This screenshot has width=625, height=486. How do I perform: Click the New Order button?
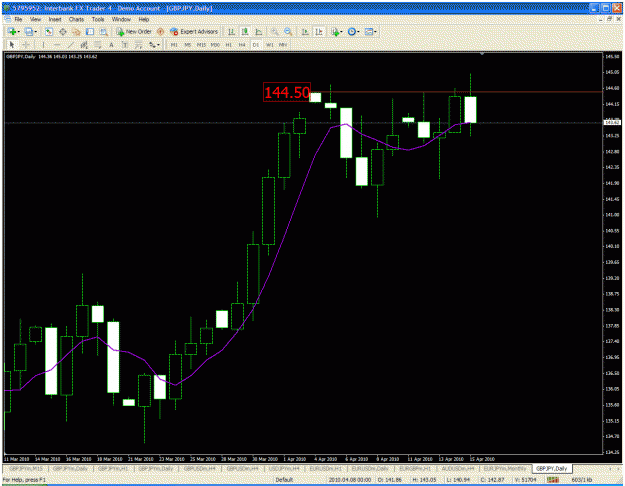click(134, 32)
